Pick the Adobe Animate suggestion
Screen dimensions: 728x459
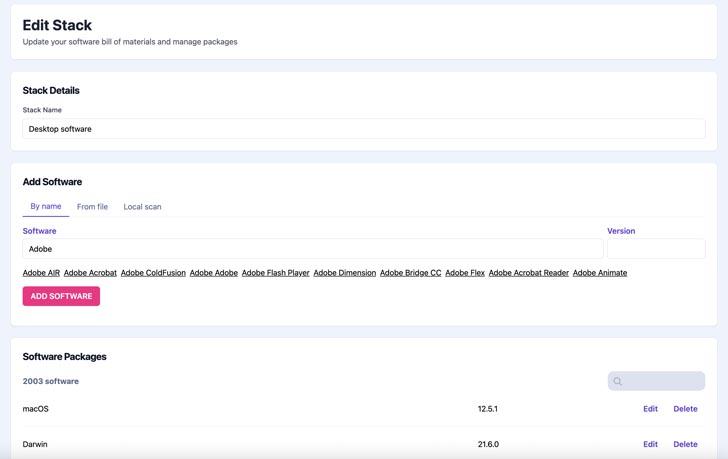point(599,273)
